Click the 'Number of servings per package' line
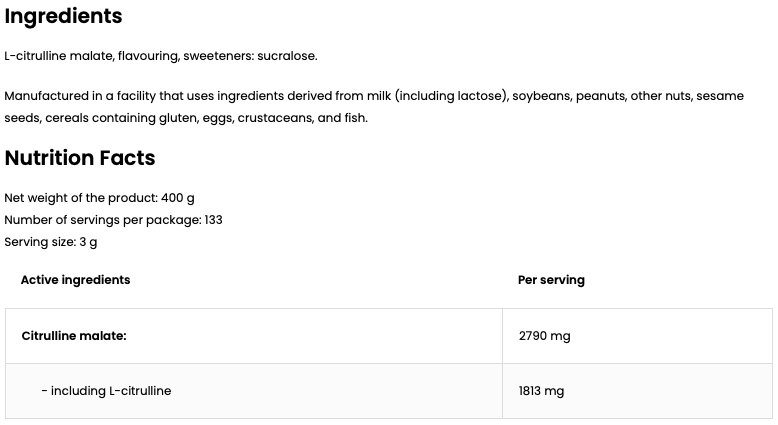The image size is (778, 425). click(113, 220)
